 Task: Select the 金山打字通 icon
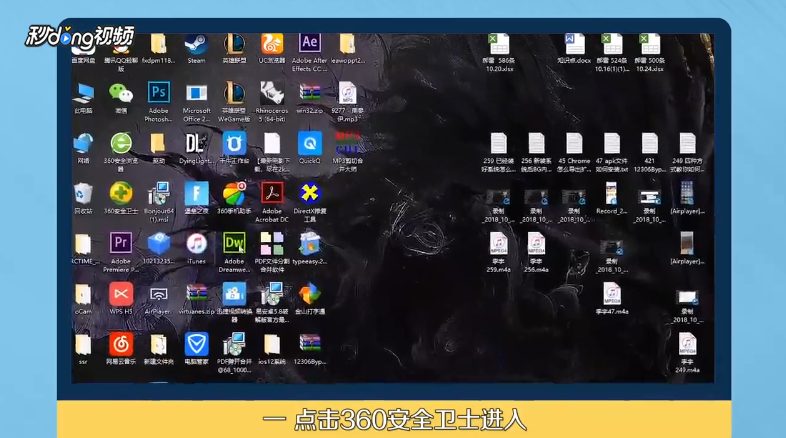(310, 294)
